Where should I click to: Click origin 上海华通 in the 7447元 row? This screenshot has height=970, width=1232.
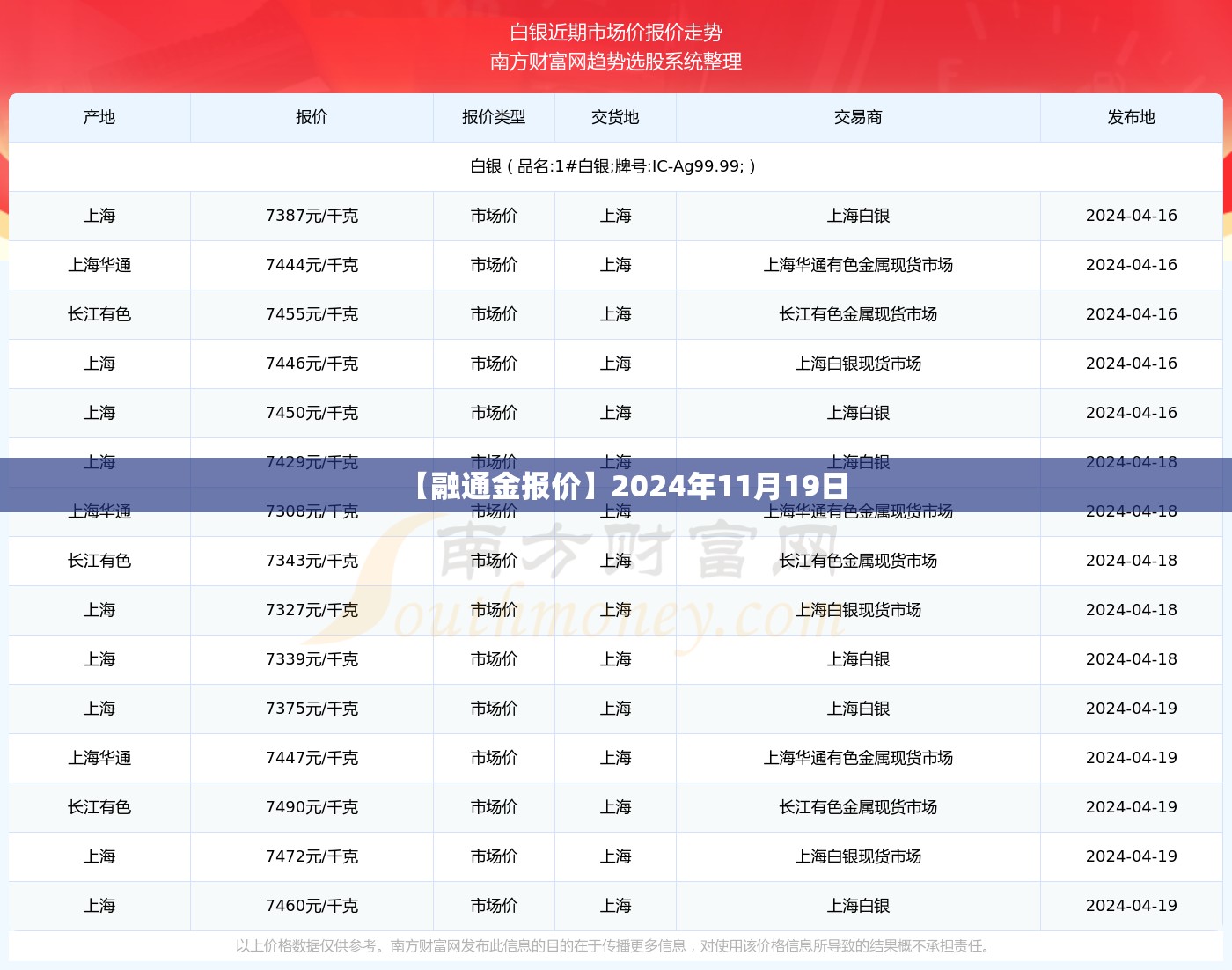pyautogui.click(x=99, y=758)
